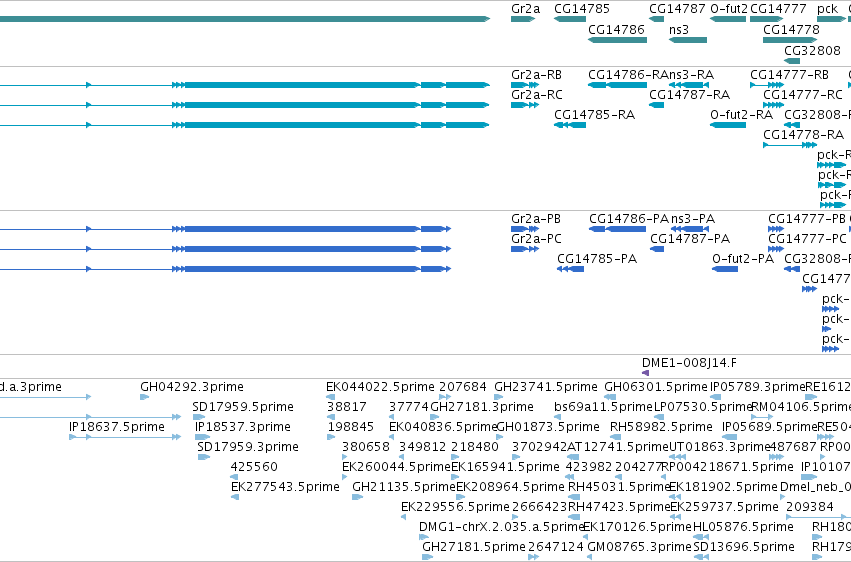Click the IP05689.5prime EST label

coord(770,427)
